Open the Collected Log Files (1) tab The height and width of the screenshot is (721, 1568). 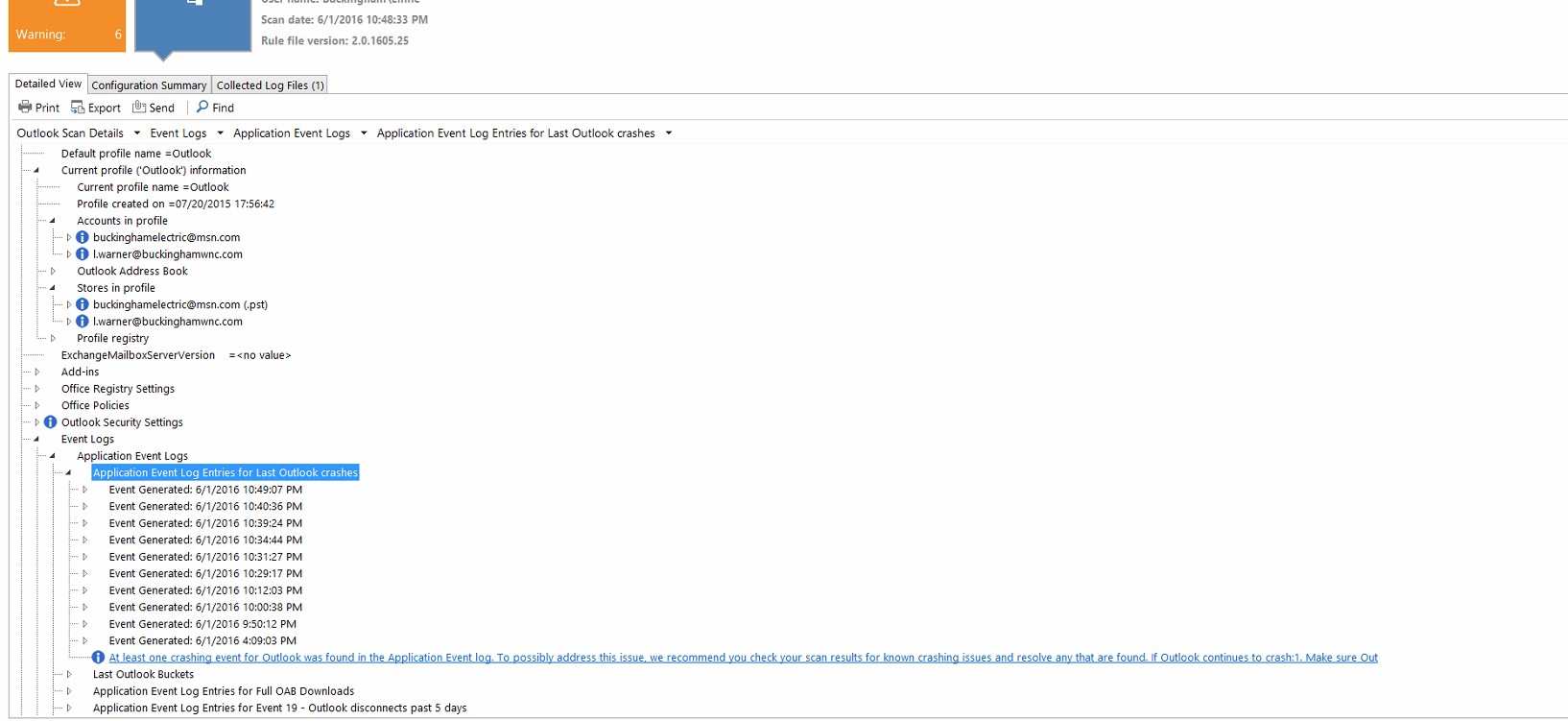coord(270,85)
